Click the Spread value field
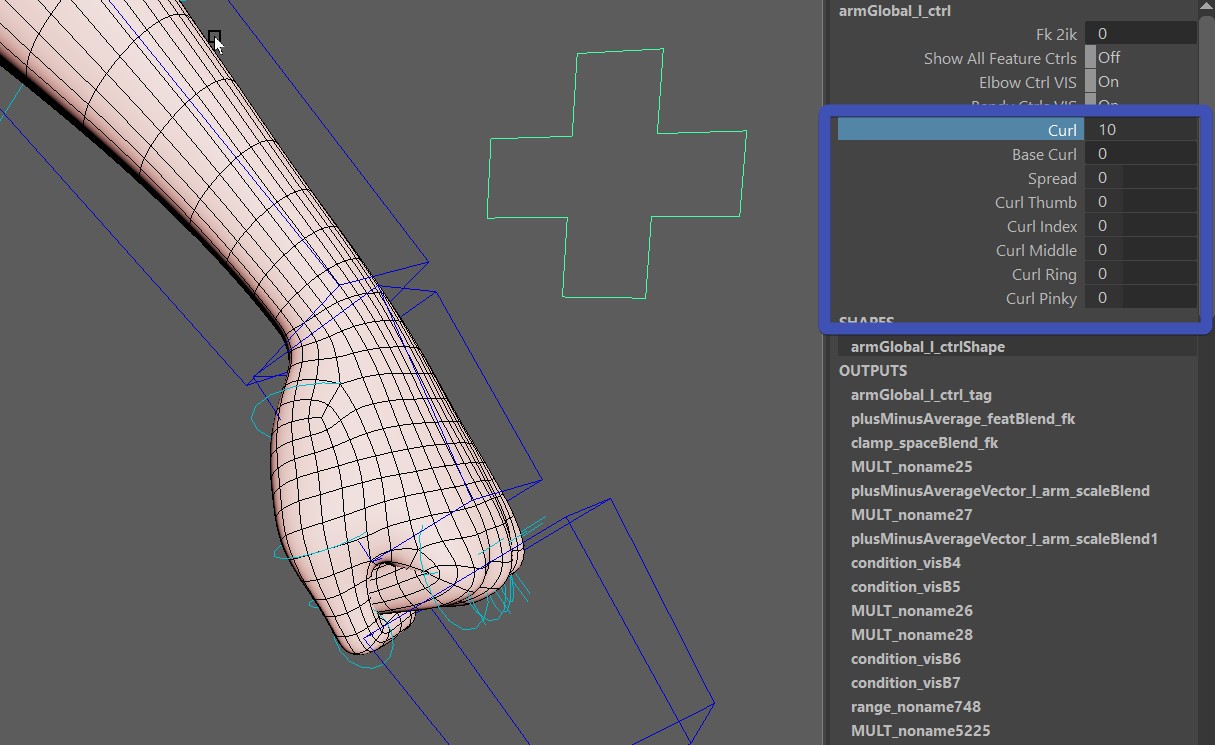This screenshot has height=745, width=1215. pos(1141,178)
